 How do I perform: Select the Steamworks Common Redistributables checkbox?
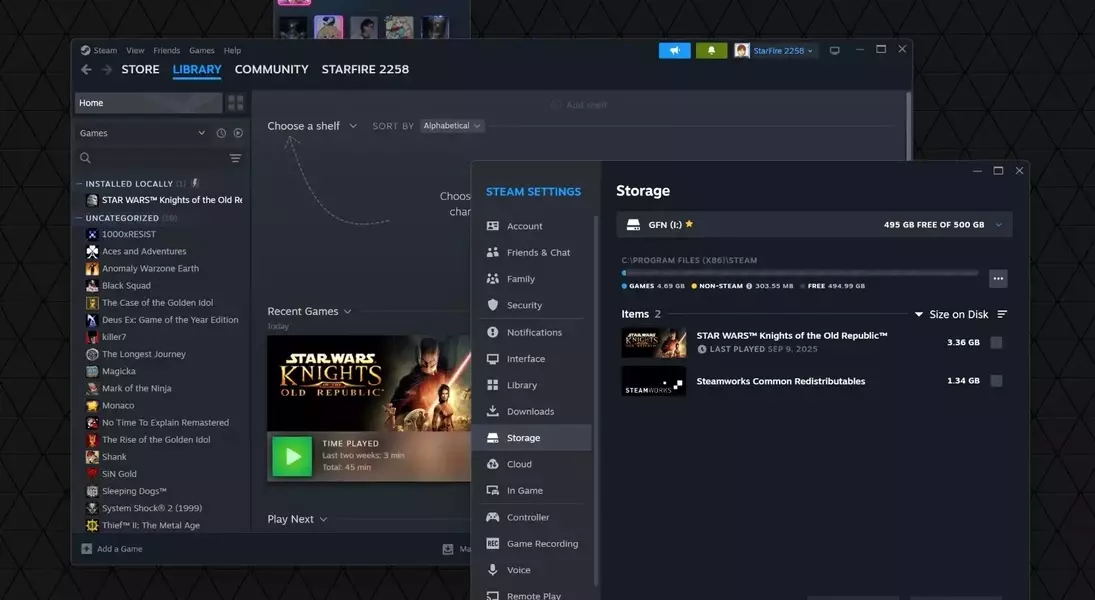[995, 381]
